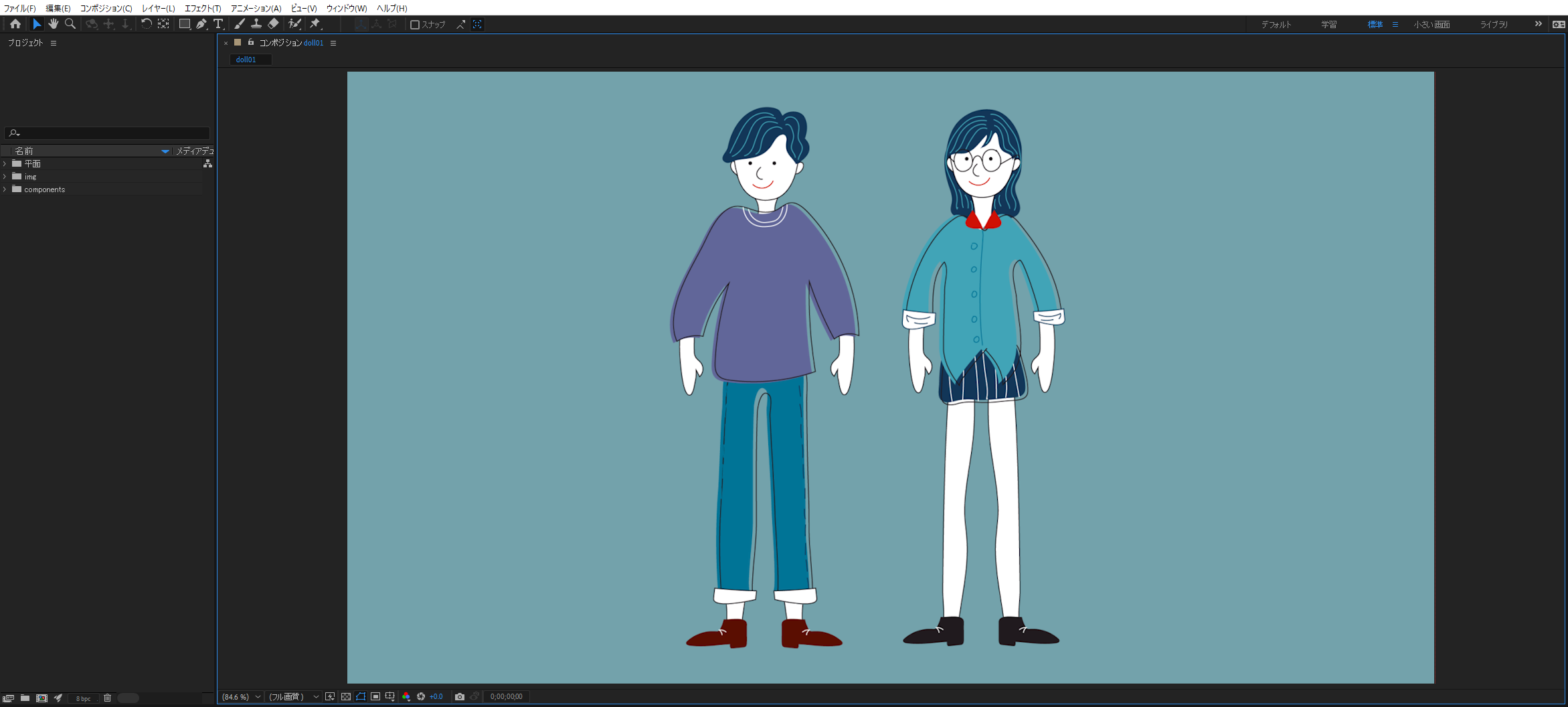Screen dimensions: 1568x707
Task: Open Project flowchart view icon
Action: click(x=207, y=163)
